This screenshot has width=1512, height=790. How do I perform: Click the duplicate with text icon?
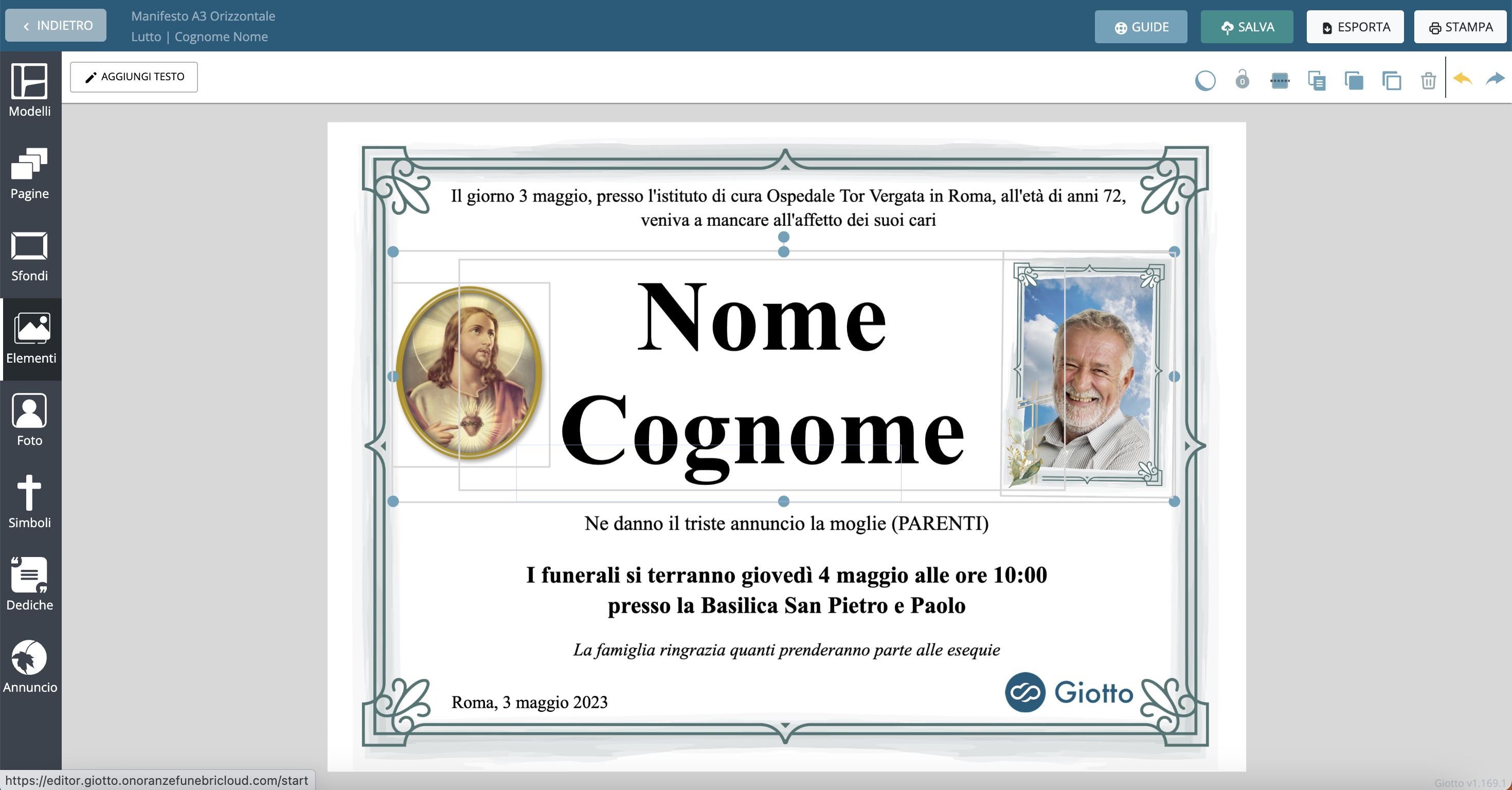pos(1317,80)
